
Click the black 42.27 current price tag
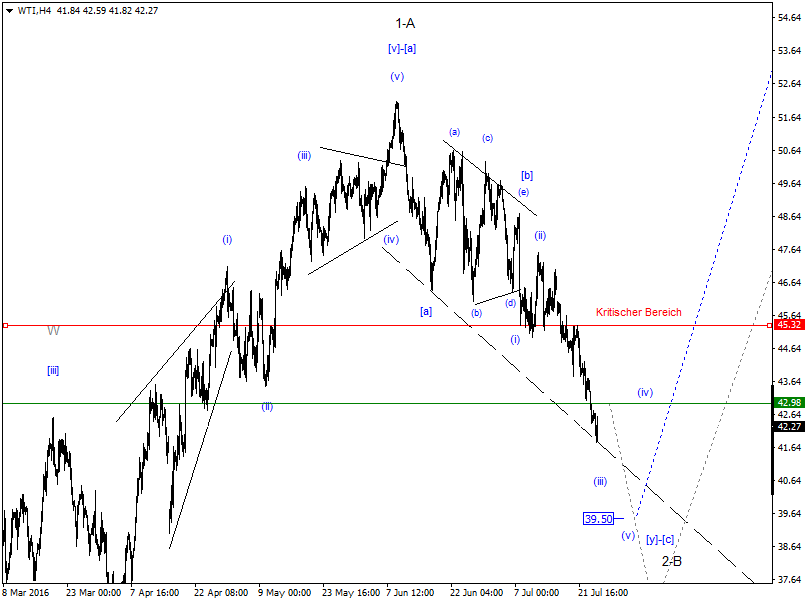[789, 426]
